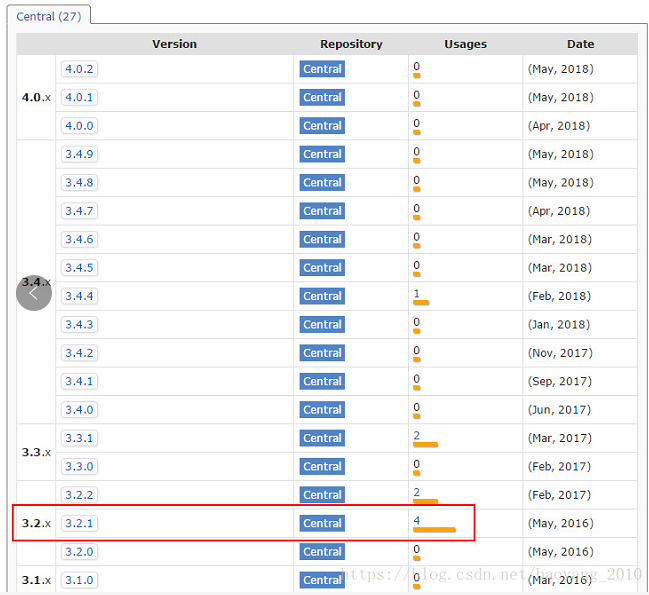Click Central badge in 3.4.1 row
Viewport: 649px width, 595px height.
click(322, 381)
